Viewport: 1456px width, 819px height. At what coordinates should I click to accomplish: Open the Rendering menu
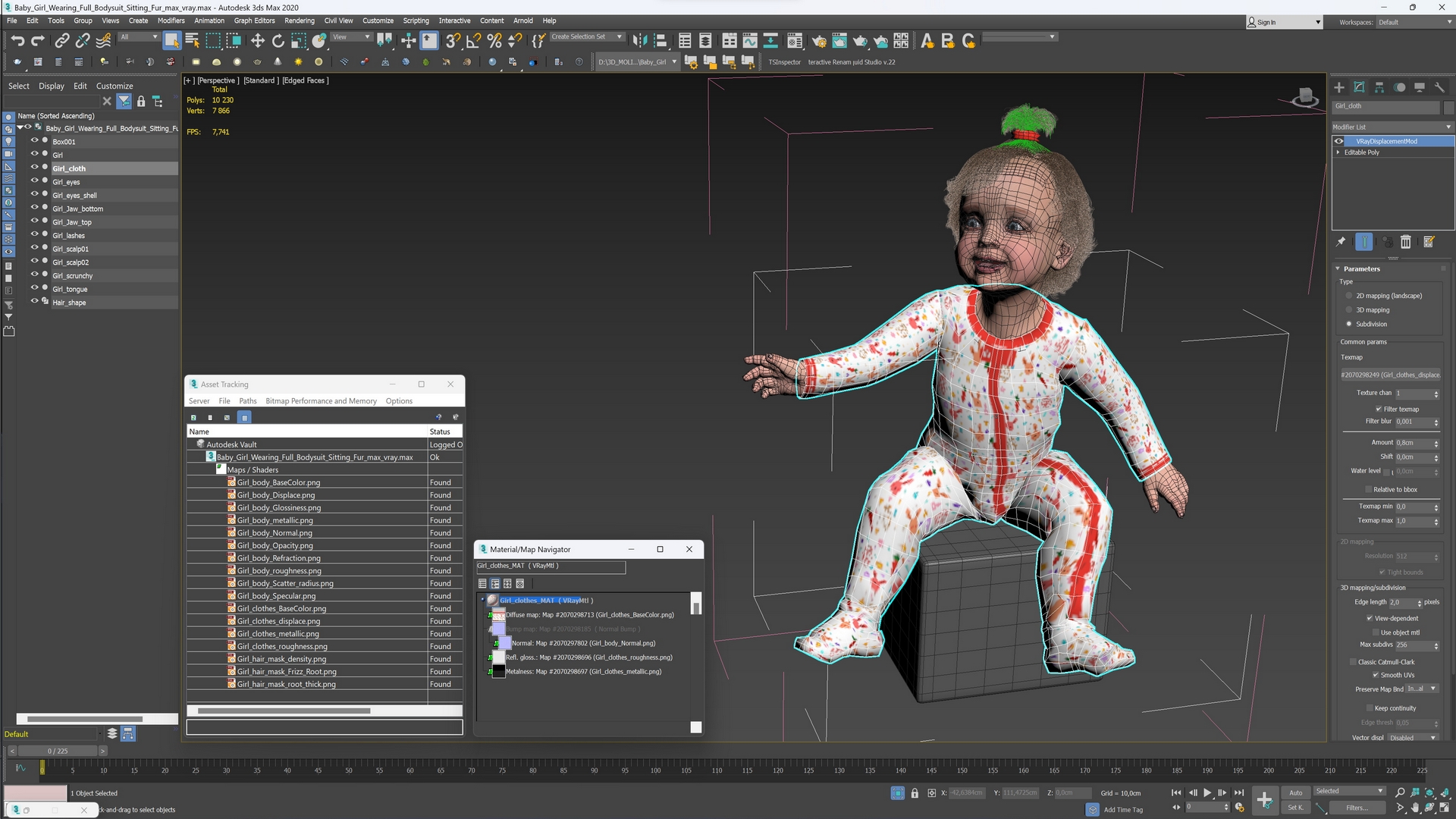coord(299,21)
